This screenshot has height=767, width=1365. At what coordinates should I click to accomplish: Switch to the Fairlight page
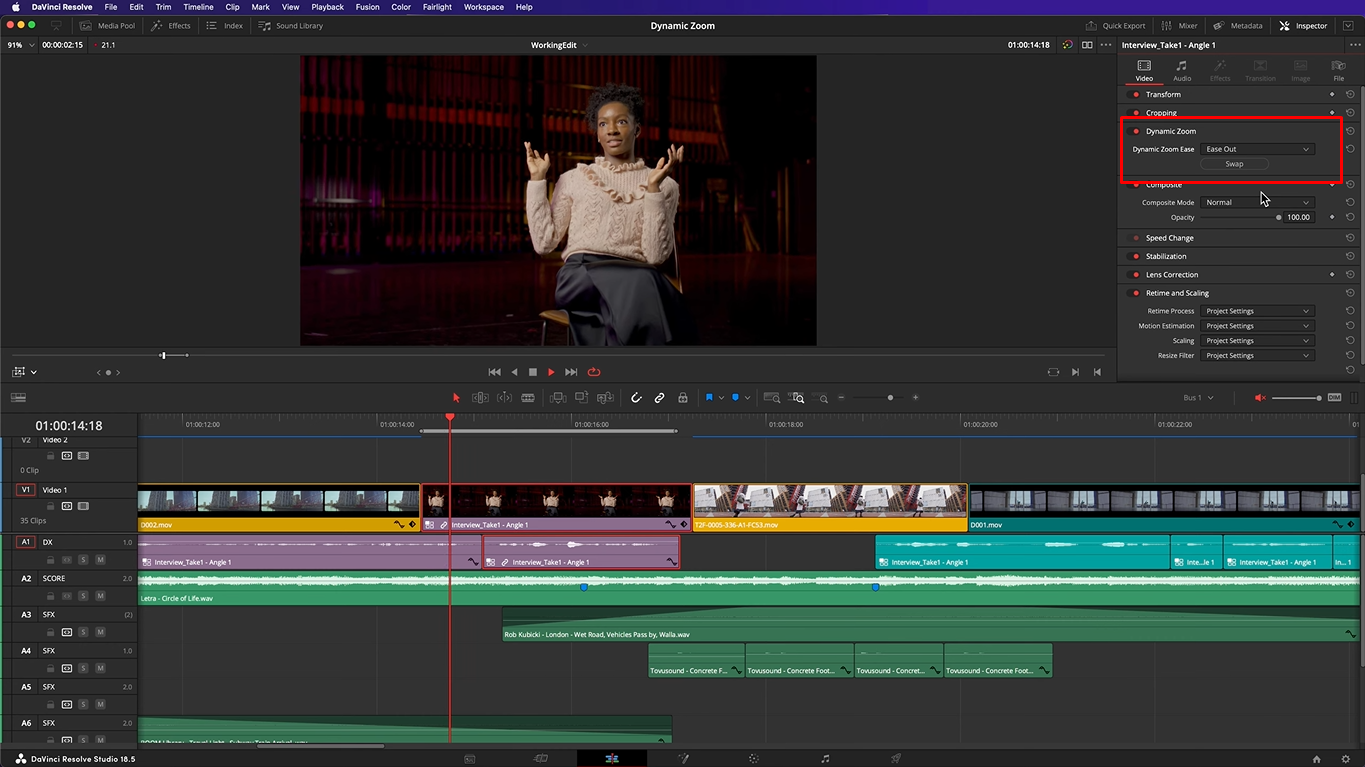tap(827, 759)
